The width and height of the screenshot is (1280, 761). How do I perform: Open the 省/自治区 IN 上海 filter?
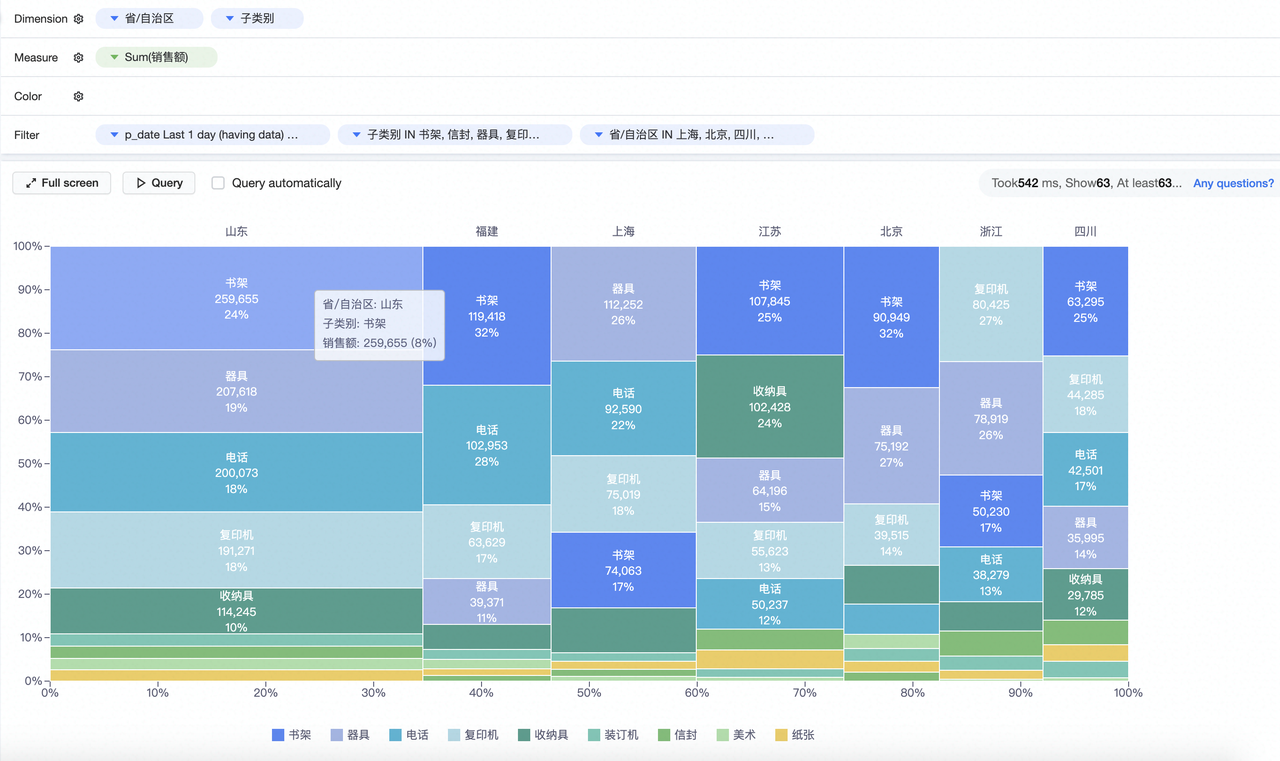697,135
